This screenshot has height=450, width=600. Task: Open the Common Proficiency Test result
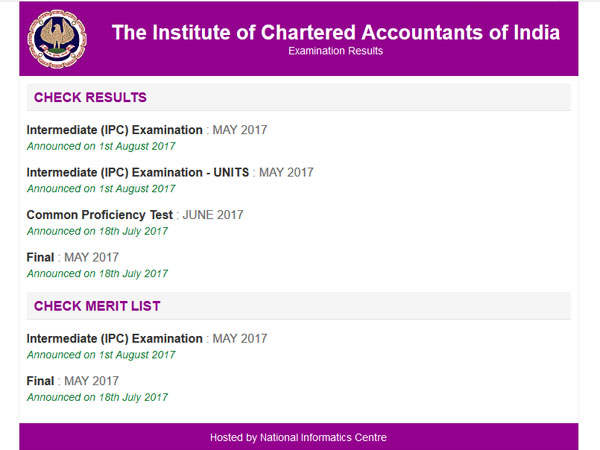tap(100, 214)
